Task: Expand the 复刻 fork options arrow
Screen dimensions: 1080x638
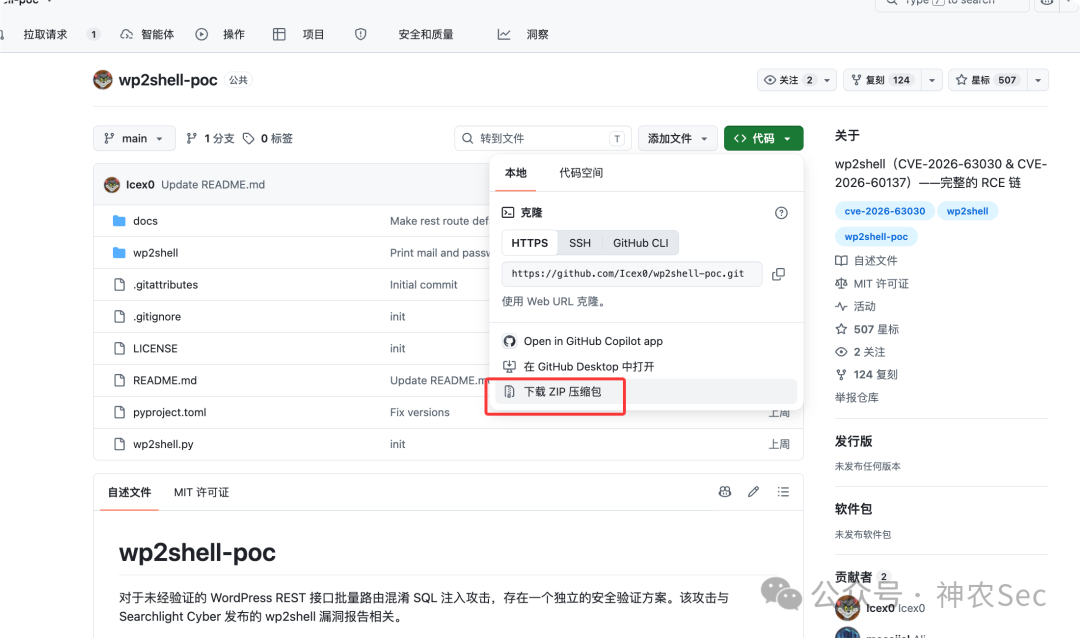Action: pyautogui.click(x=932, y=80)
